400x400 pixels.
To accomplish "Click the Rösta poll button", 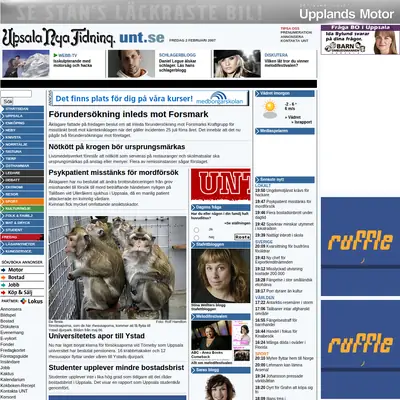I will tap(242, 237).
